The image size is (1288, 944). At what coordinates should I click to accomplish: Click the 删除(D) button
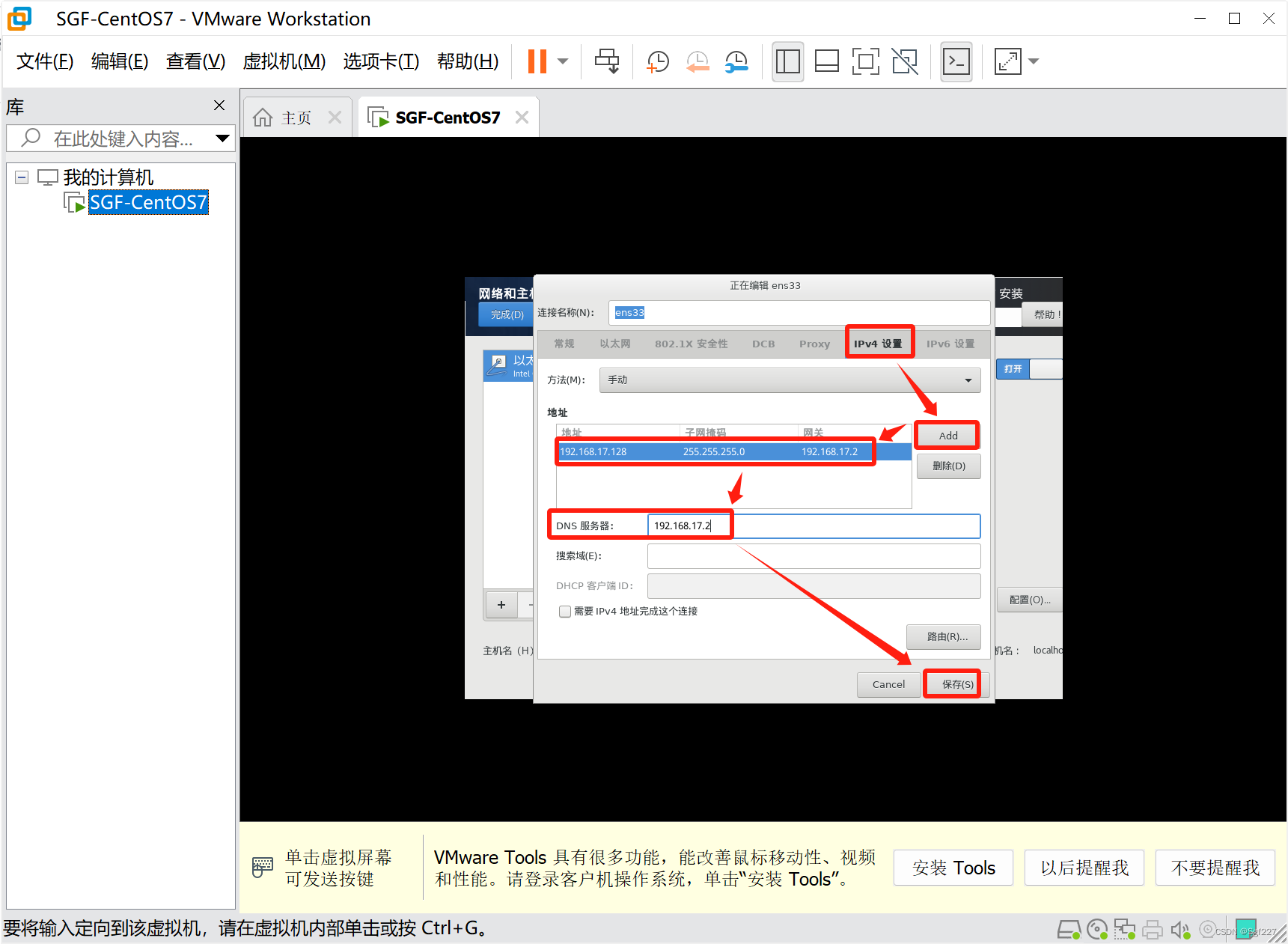click(x=948, y=466)
